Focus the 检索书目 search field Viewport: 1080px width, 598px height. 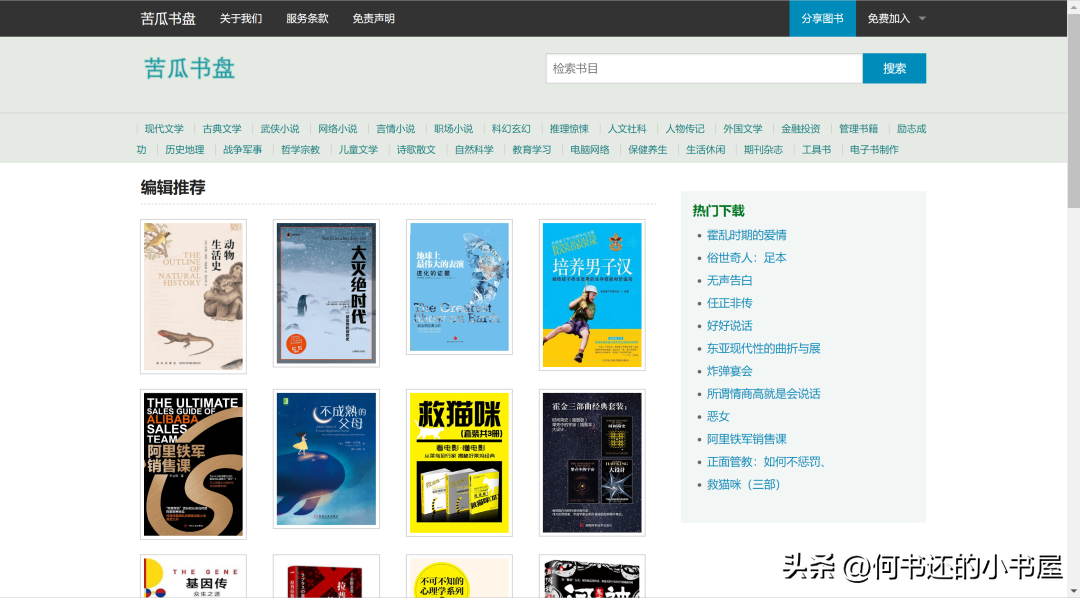[704, 68]
